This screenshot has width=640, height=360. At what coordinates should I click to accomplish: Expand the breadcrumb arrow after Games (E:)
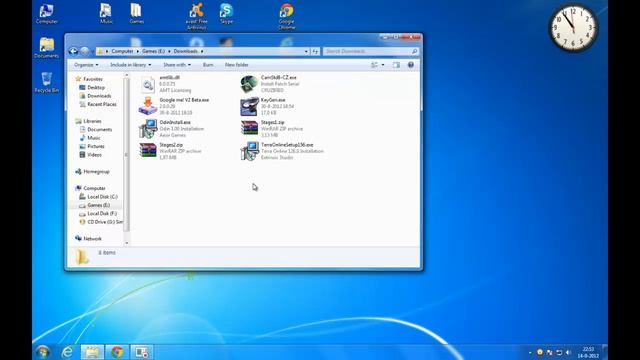(x=169, y=51)
